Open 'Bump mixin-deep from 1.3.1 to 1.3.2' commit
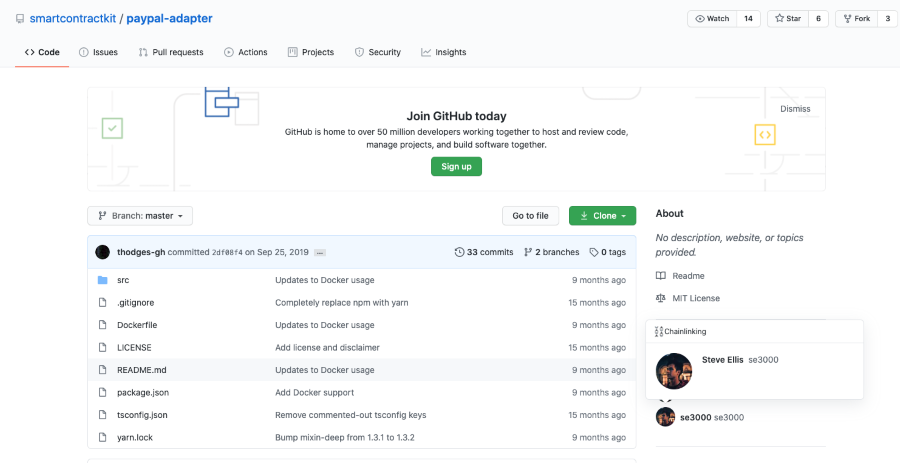The image size is (900, 463). click(345, 437)
